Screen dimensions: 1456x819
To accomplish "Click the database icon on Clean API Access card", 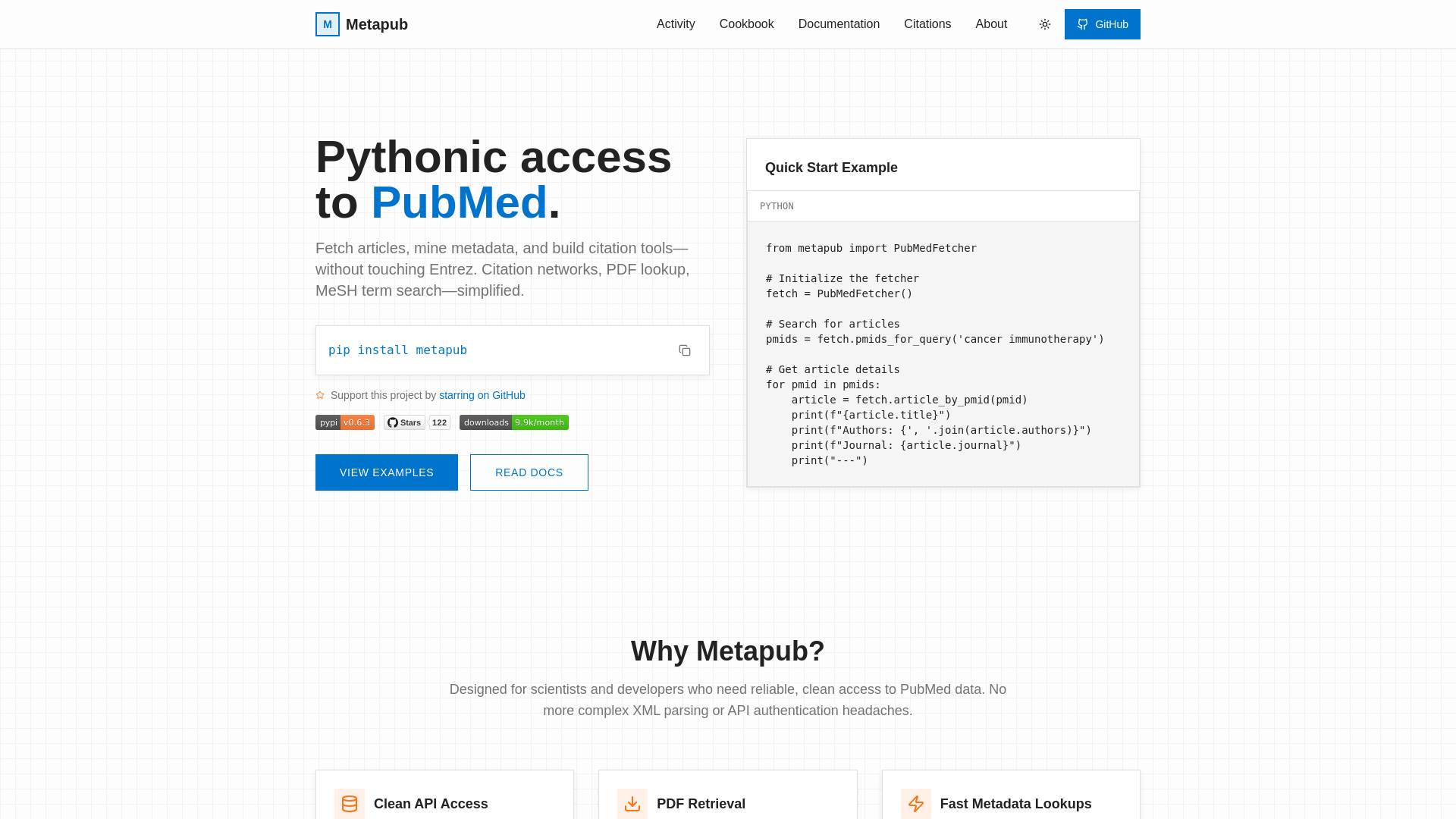I will (350, 804).
